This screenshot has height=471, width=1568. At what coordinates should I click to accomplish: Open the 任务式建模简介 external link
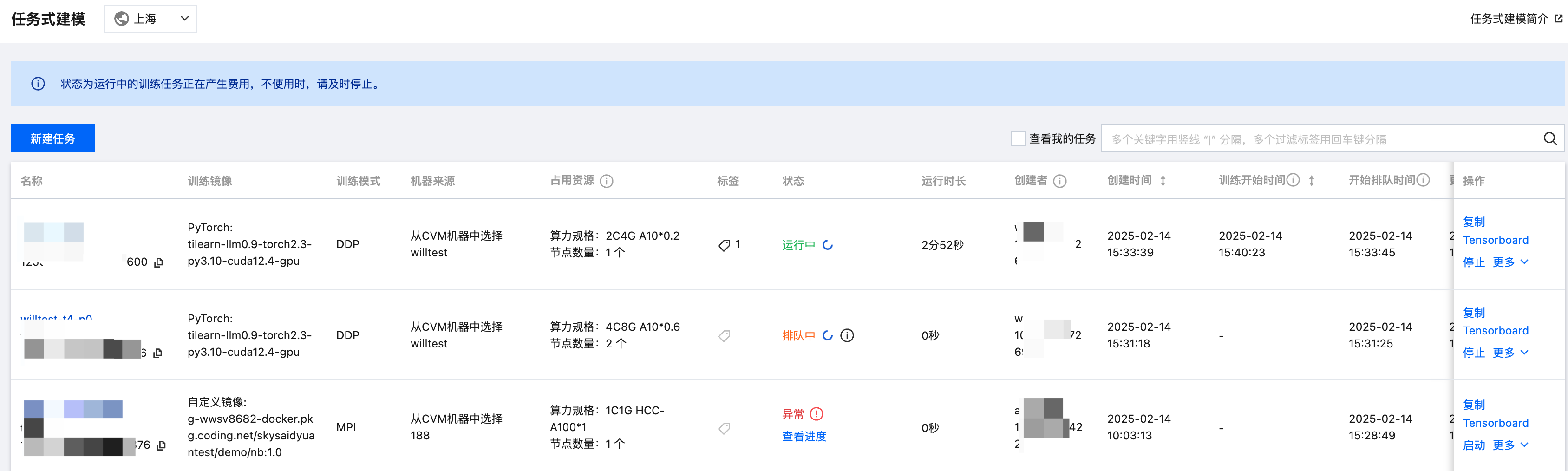pyautogui.click(x=1515, y=19)
